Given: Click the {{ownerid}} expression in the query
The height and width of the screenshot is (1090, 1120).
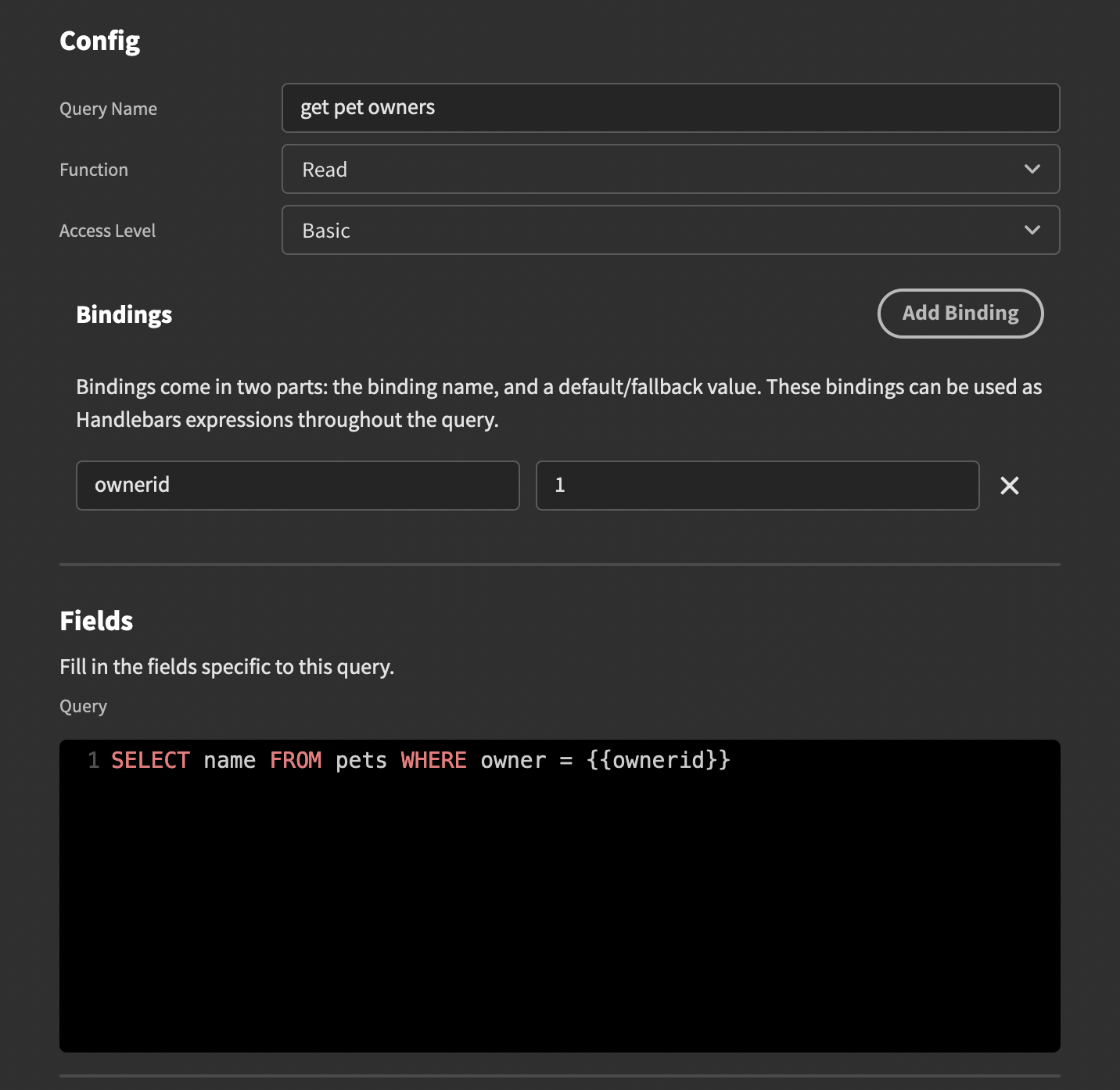Looking at the screenshot, I should coord(659,760).
